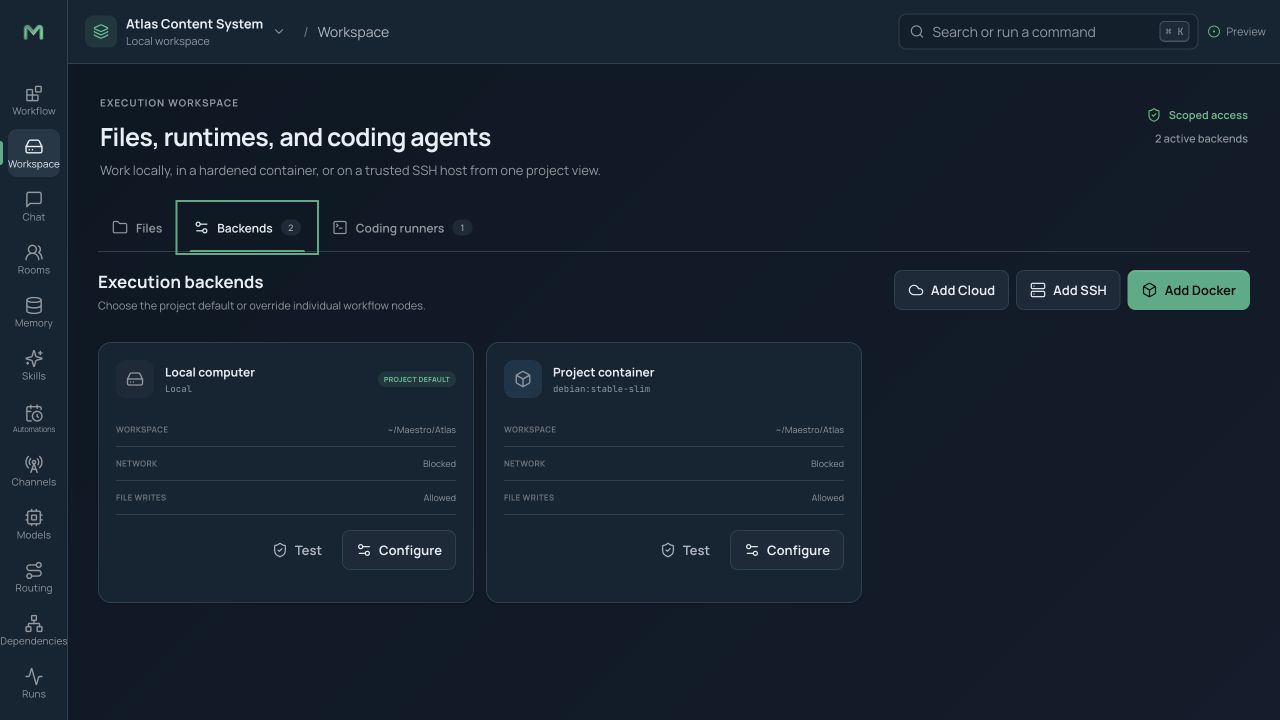Click the Workspace breadcrumb
The height and width of the screenshot is (720, 1280).
(353, 32)
